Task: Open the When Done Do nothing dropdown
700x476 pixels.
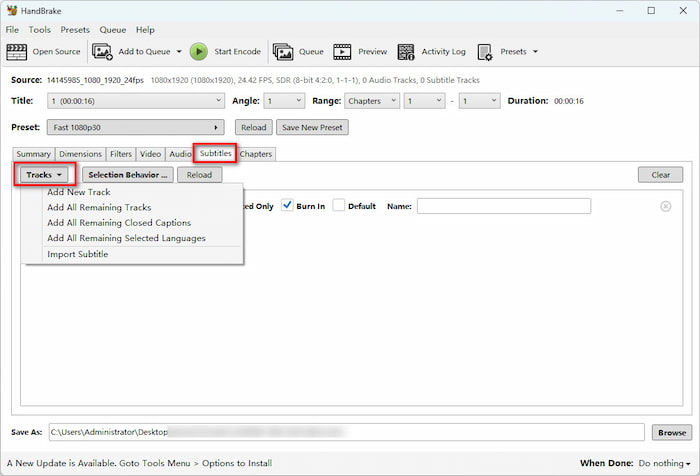Action: pyautogui.click(x=664, y=463)
